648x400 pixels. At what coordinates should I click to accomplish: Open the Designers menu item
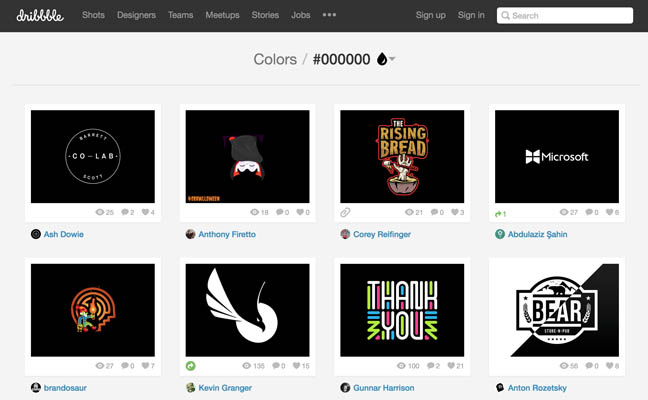pos(136,15)
